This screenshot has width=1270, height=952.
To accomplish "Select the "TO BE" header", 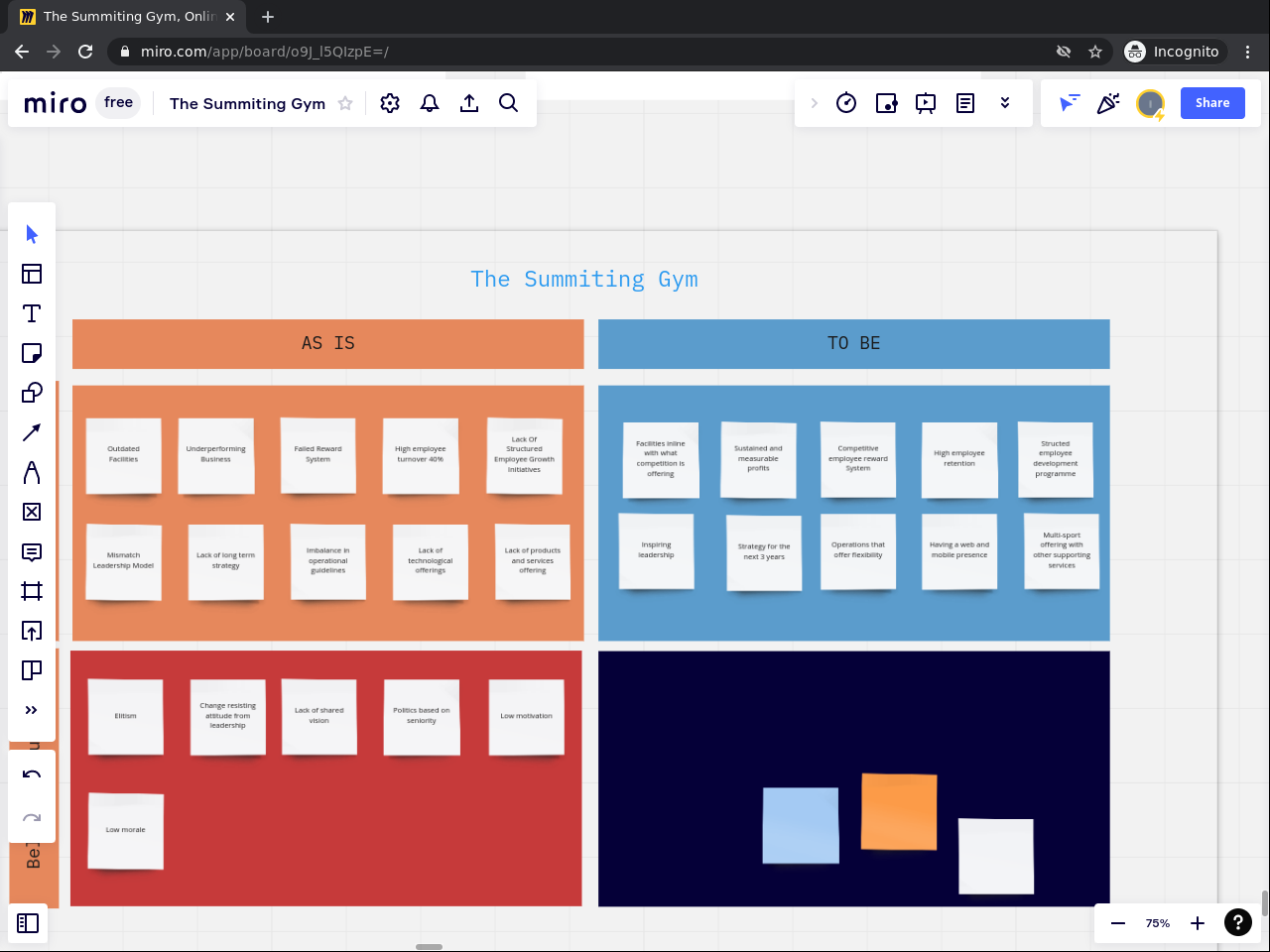I will 854,343.
